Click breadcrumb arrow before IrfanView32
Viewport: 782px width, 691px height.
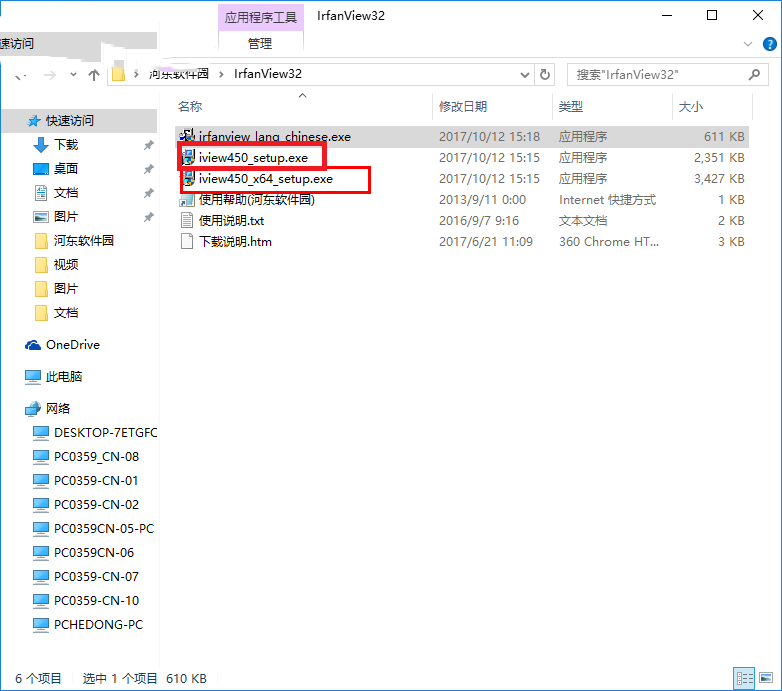(221, 74)
